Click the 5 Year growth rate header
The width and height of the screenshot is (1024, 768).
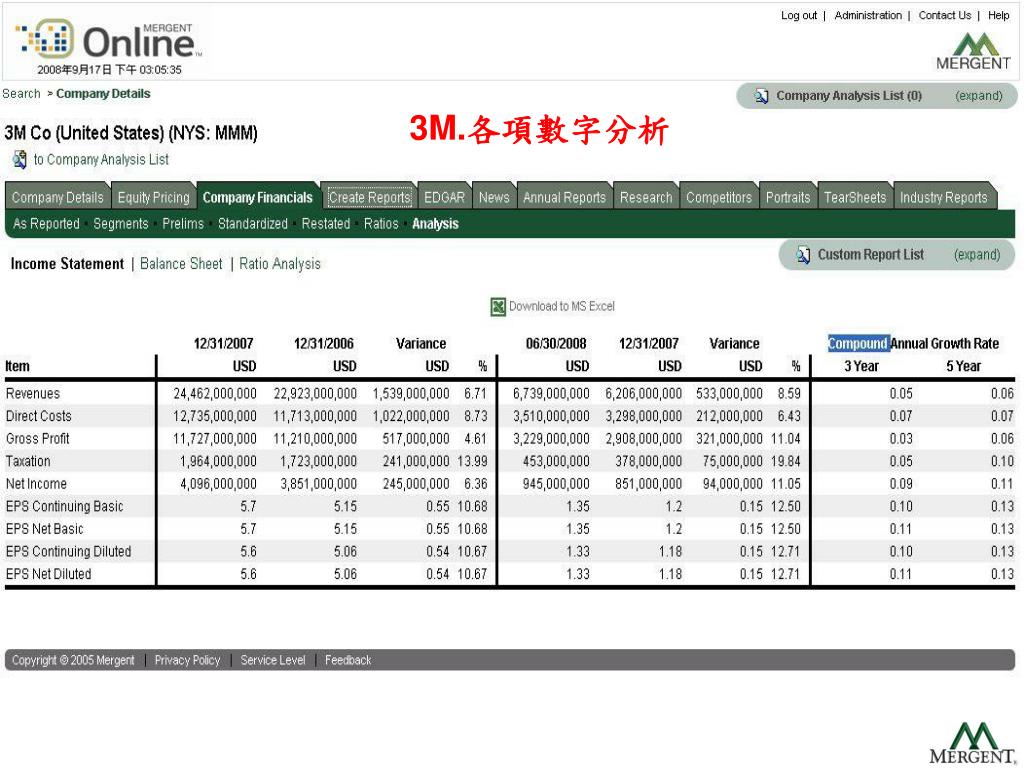(963, 366)
